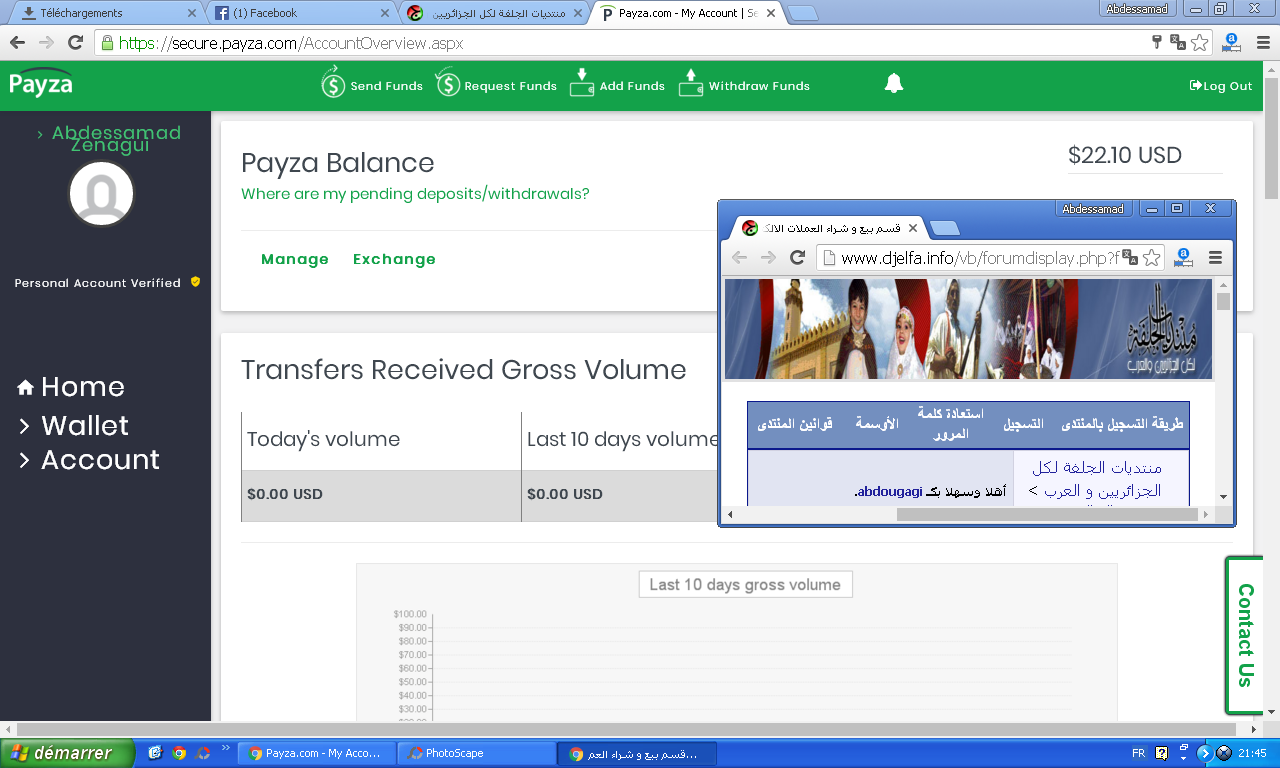Screen dimensions: 1280x768
Task: Click the forum header banner image
Action: [970, 329]
